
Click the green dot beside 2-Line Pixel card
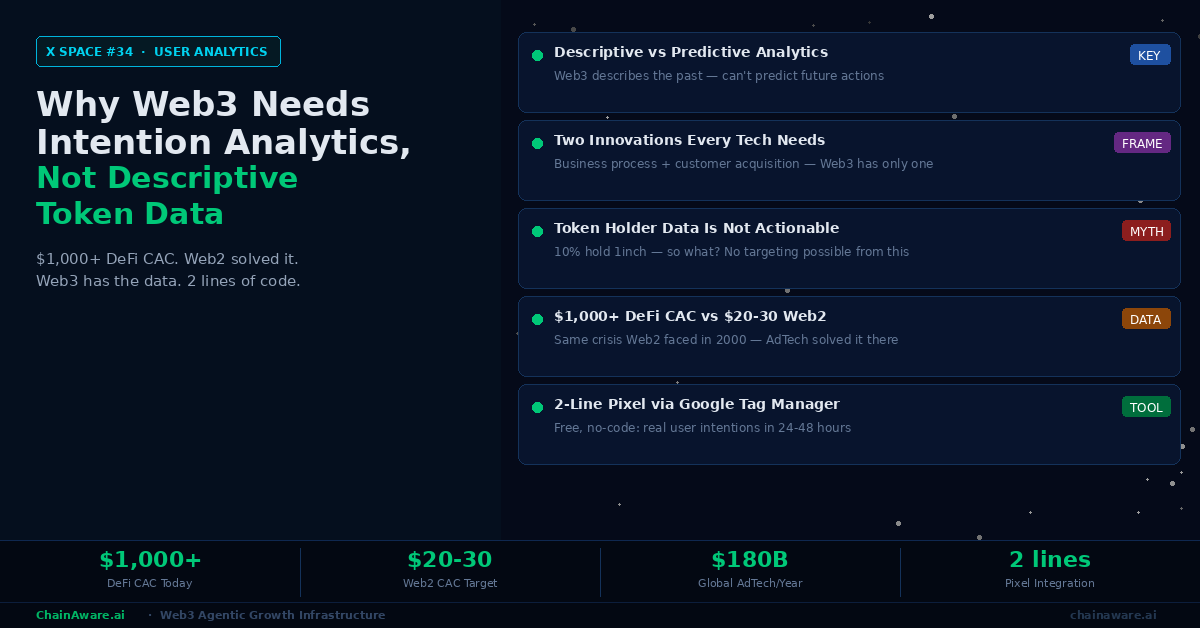(537, 408)
